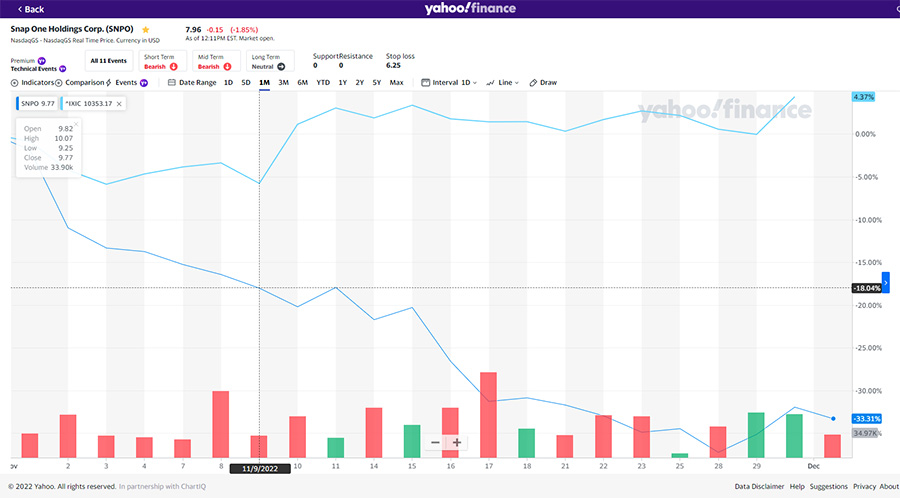The height and width of the screenshot is (498, 900).
Task: Remove the ^IXIC comparison series
Action: pos(119,104)
